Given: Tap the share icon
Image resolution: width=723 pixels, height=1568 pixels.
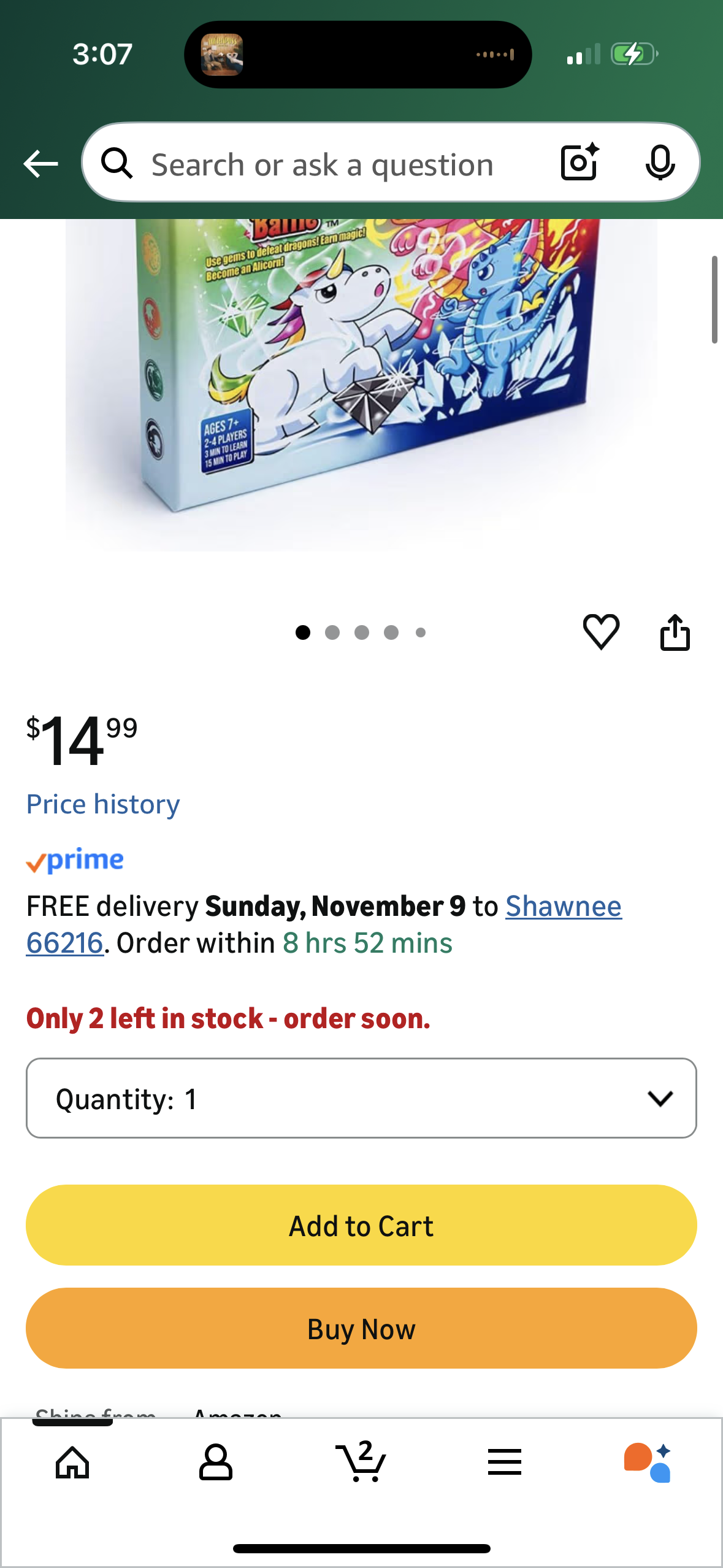Looking at the screenshot, I should tap(675, 632).
